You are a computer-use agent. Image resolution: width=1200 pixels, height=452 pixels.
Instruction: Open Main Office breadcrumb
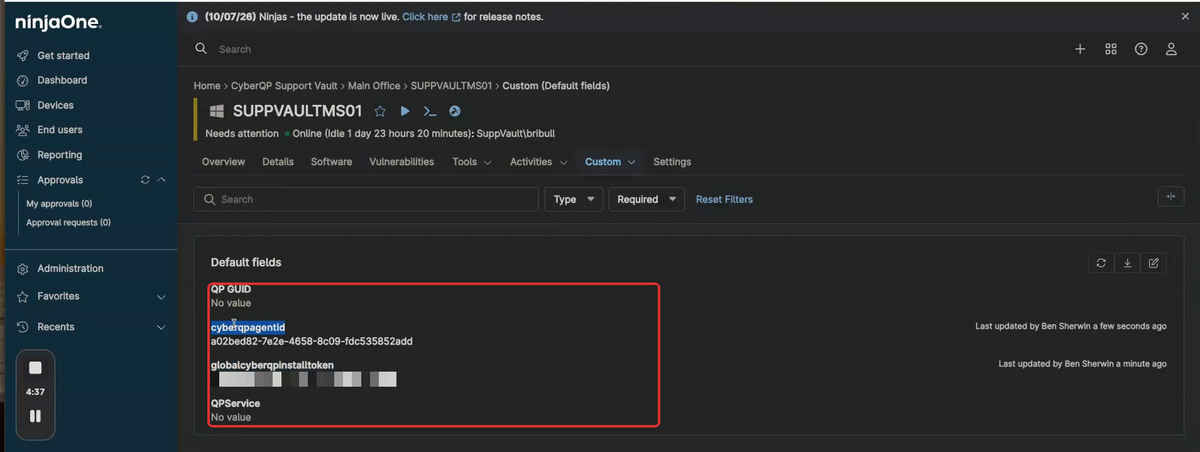tap(374, 86)
